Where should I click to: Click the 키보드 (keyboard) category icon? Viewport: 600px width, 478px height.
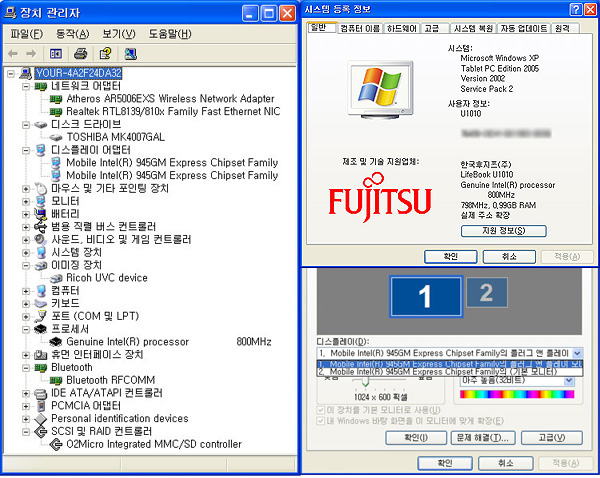[41, 303]
